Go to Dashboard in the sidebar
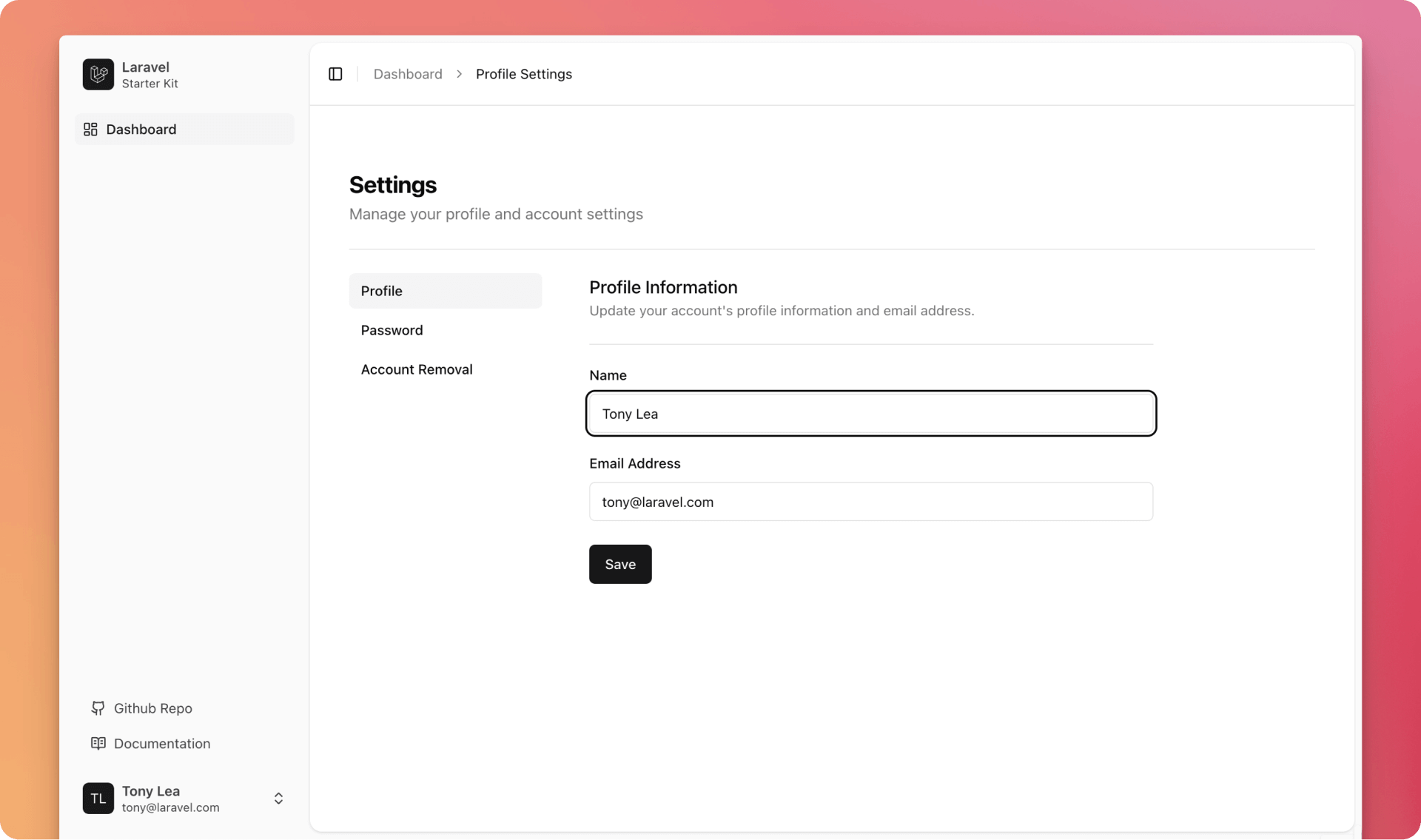The height and width of the screenshot is (840, 1421). tap(141, 130)
